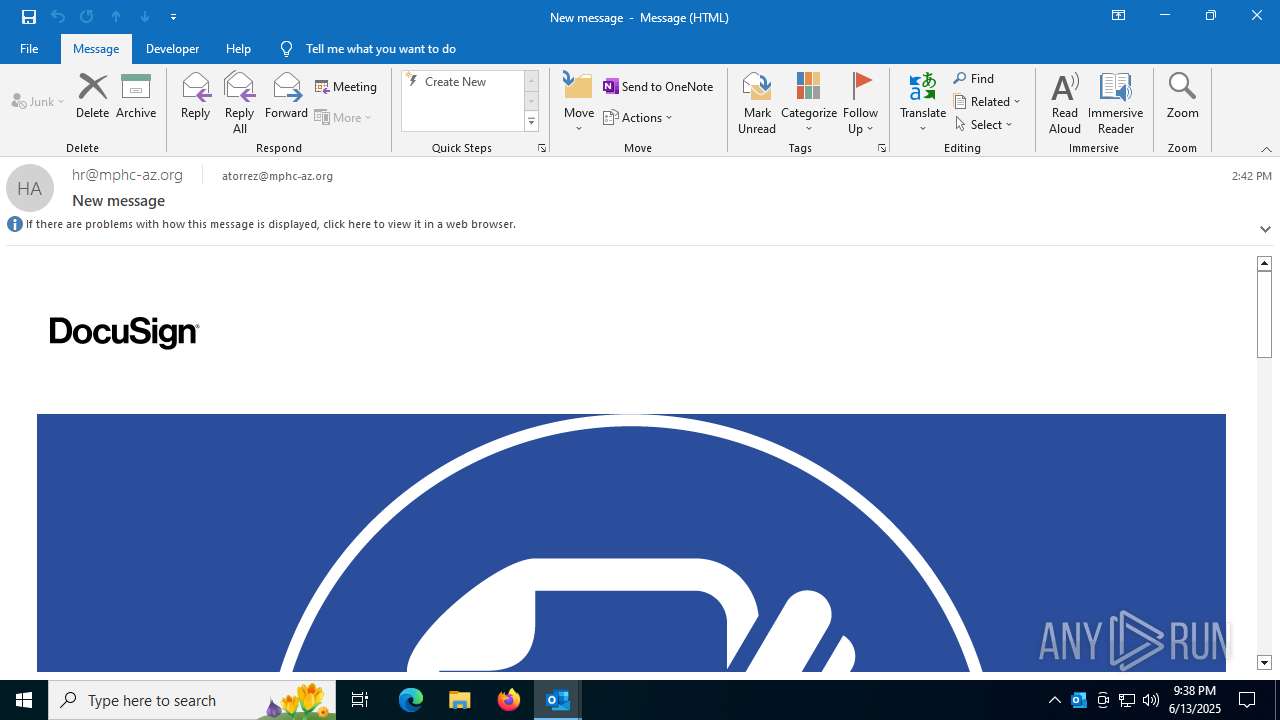Save the message using the floppy disk icon

click(29, 16)
